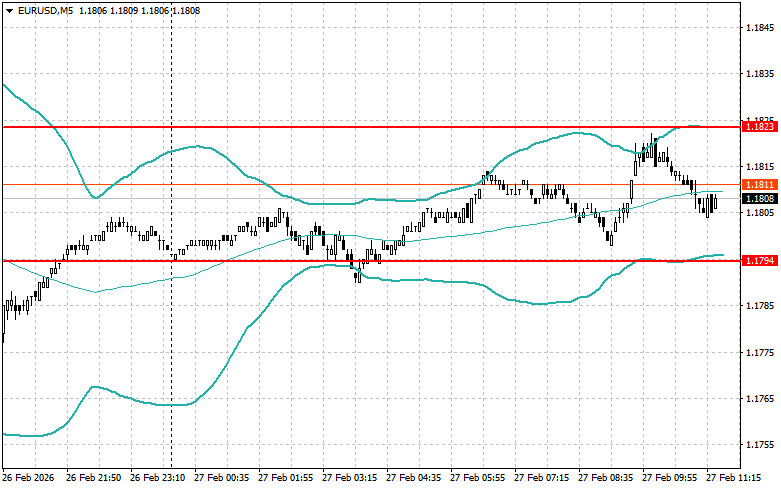Screen dimensions: 781x489
Task: Open the chart menu triangle beside EURUSD,M5
Action: (x=9, y=10)
